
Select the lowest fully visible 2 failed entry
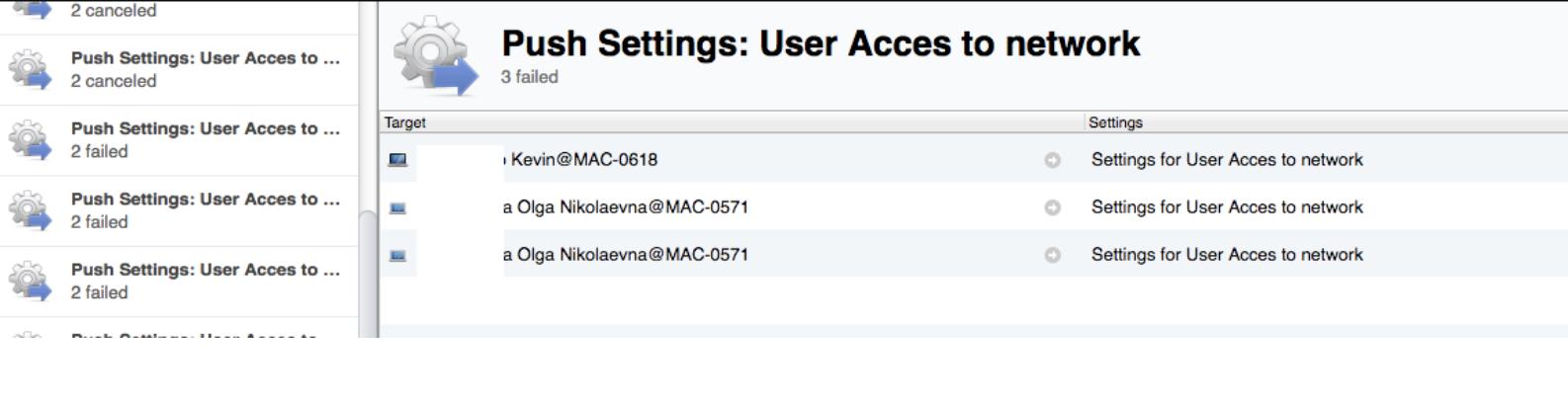pos(179,282)
